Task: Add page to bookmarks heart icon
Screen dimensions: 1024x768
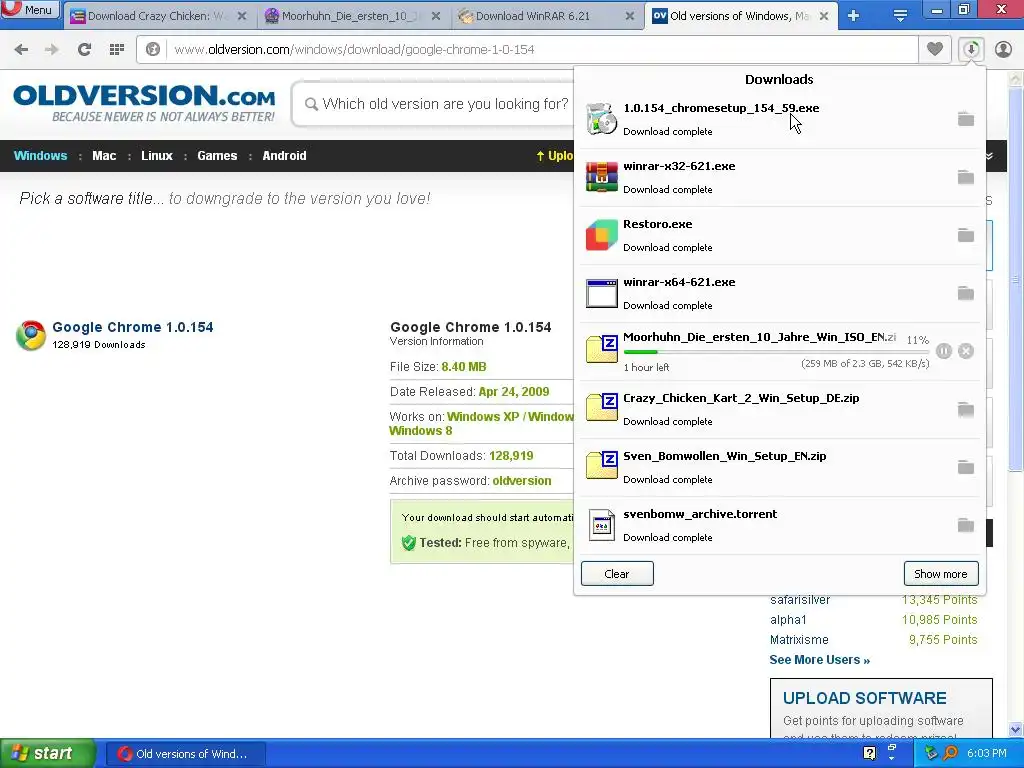Action: pyautogui.click(x=935, y=50)
